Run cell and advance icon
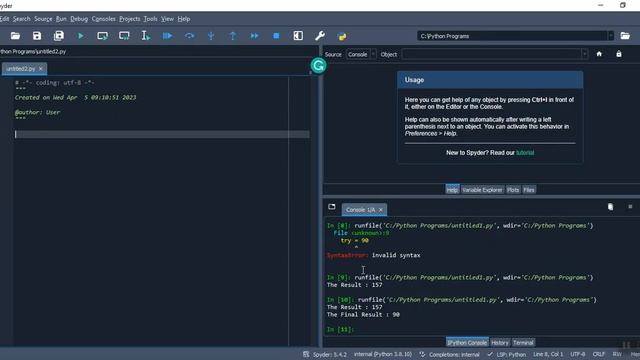This screenshot has width=640, height=360. (124, 36)
